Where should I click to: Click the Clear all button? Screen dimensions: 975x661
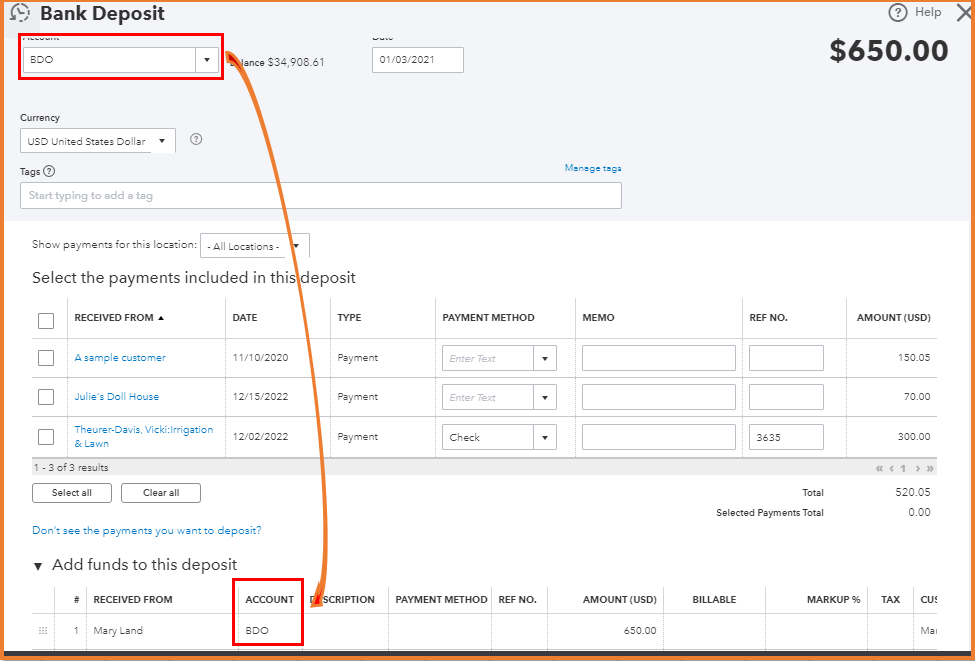(160, 492)
